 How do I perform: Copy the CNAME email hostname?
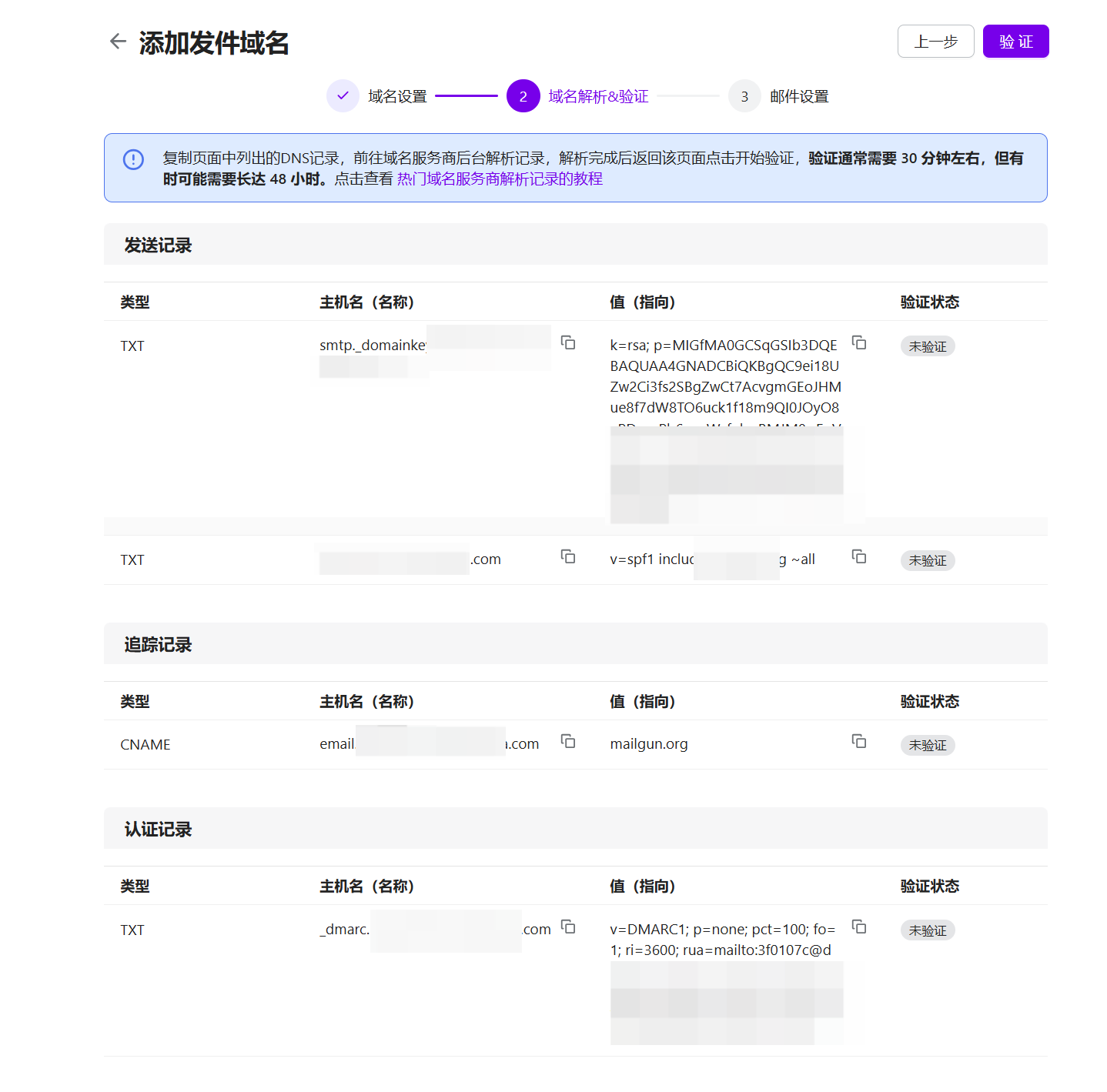pos(568,741)
